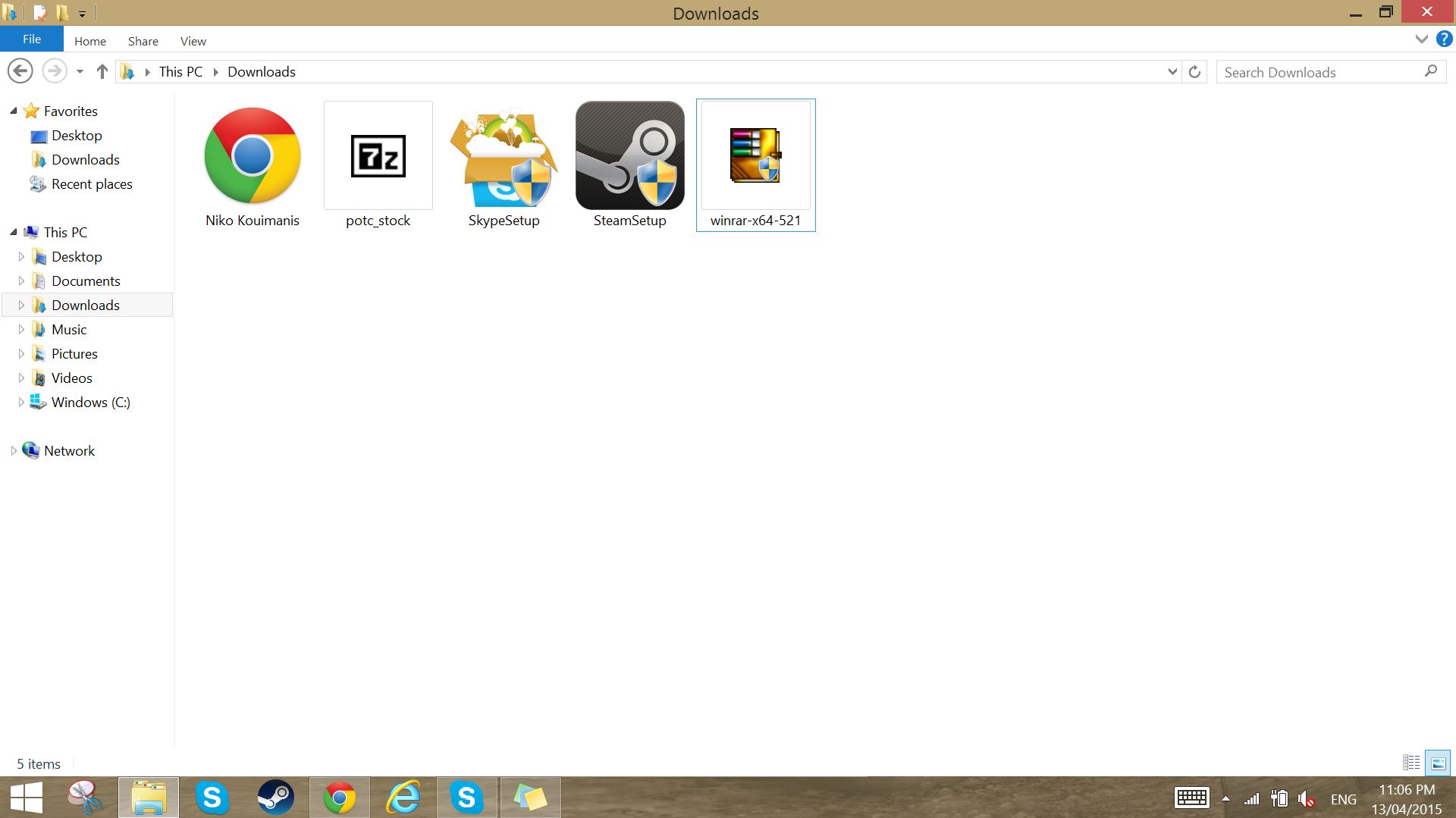Go up one folder level
The height and width of the screenshot is (818, 1456).
tap(102, 71)
